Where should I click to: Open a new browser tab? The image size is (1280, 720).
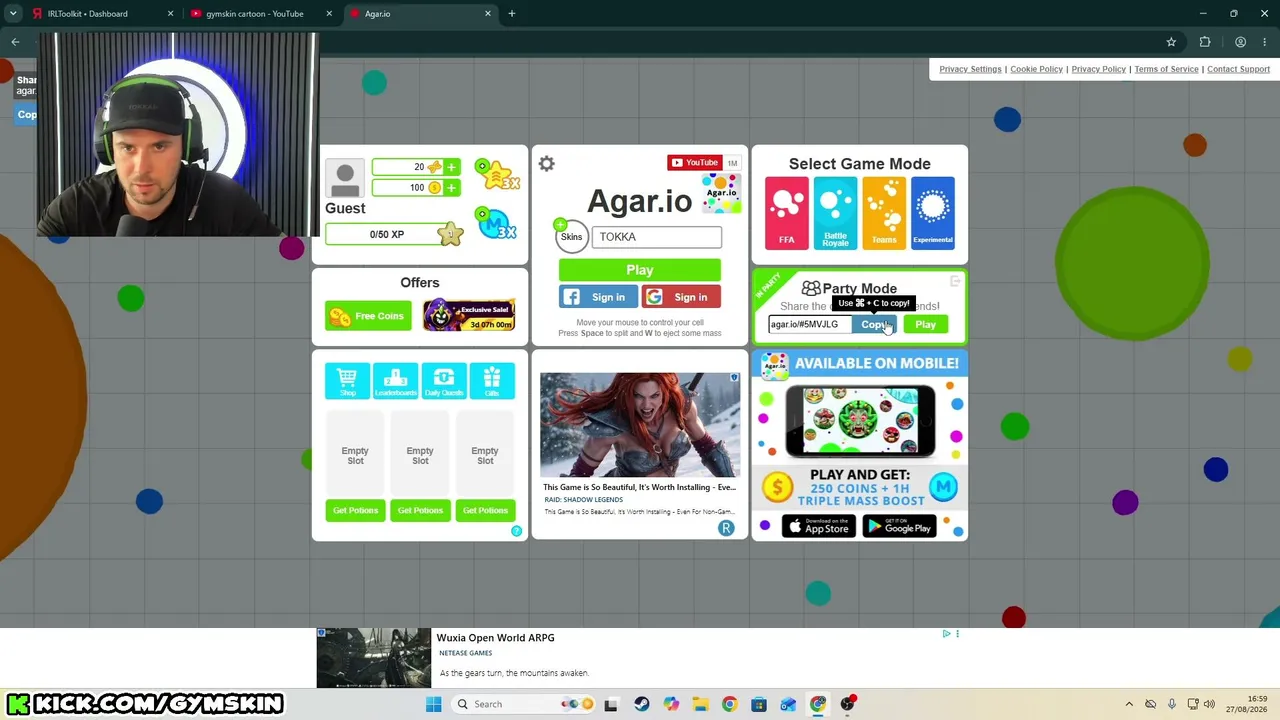[x=512, y=14]
